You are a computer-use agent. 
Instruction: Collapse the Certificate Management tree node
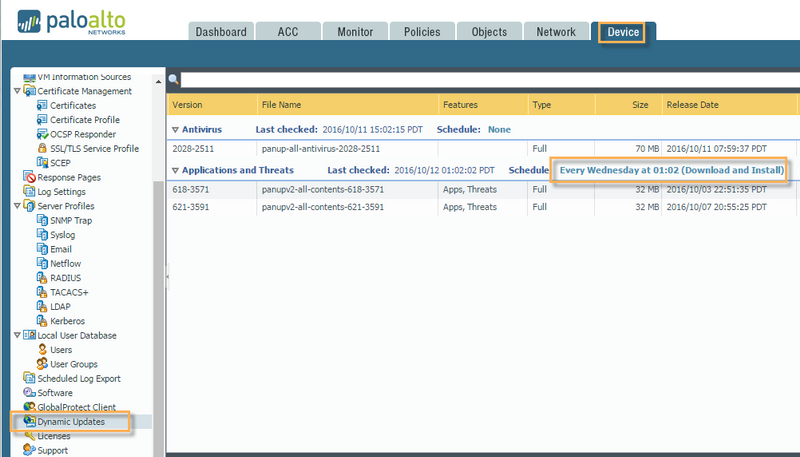click(17, 91)
